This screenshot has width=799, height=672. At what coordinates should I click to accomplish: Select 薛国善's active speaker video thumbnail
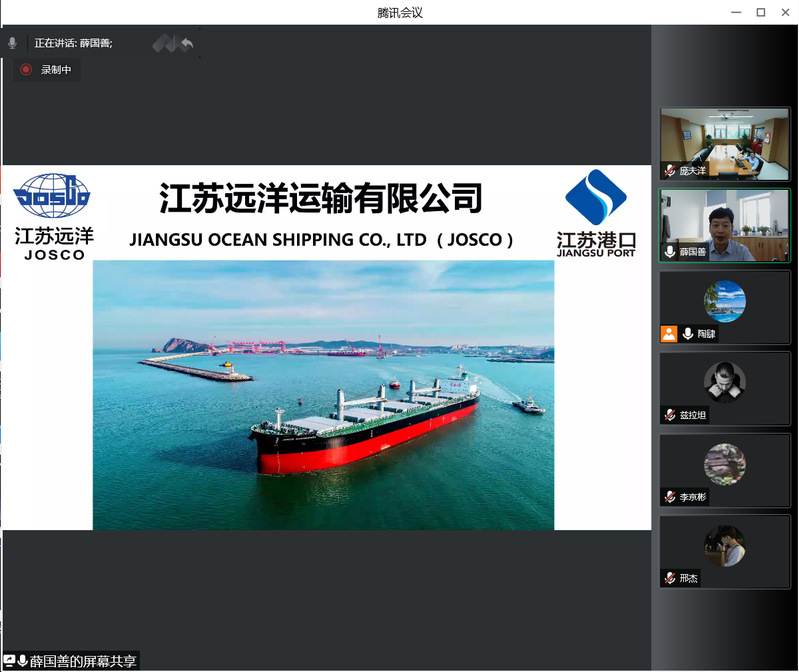pyautogui.click(x=724, y=226)
